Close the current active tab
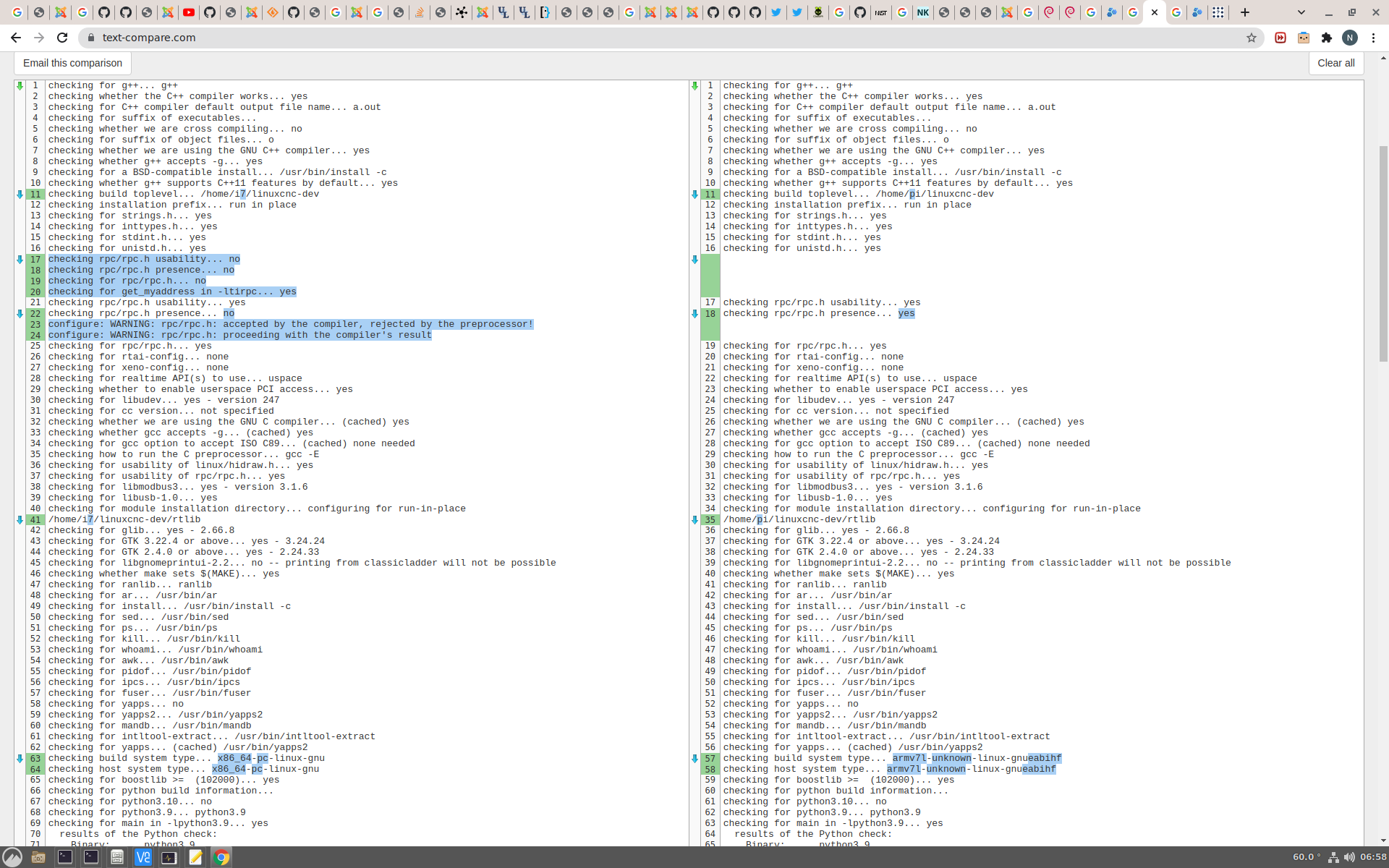Image resolution: width=1389 pixels, height=868 pixels. [x=1155, y=12]
